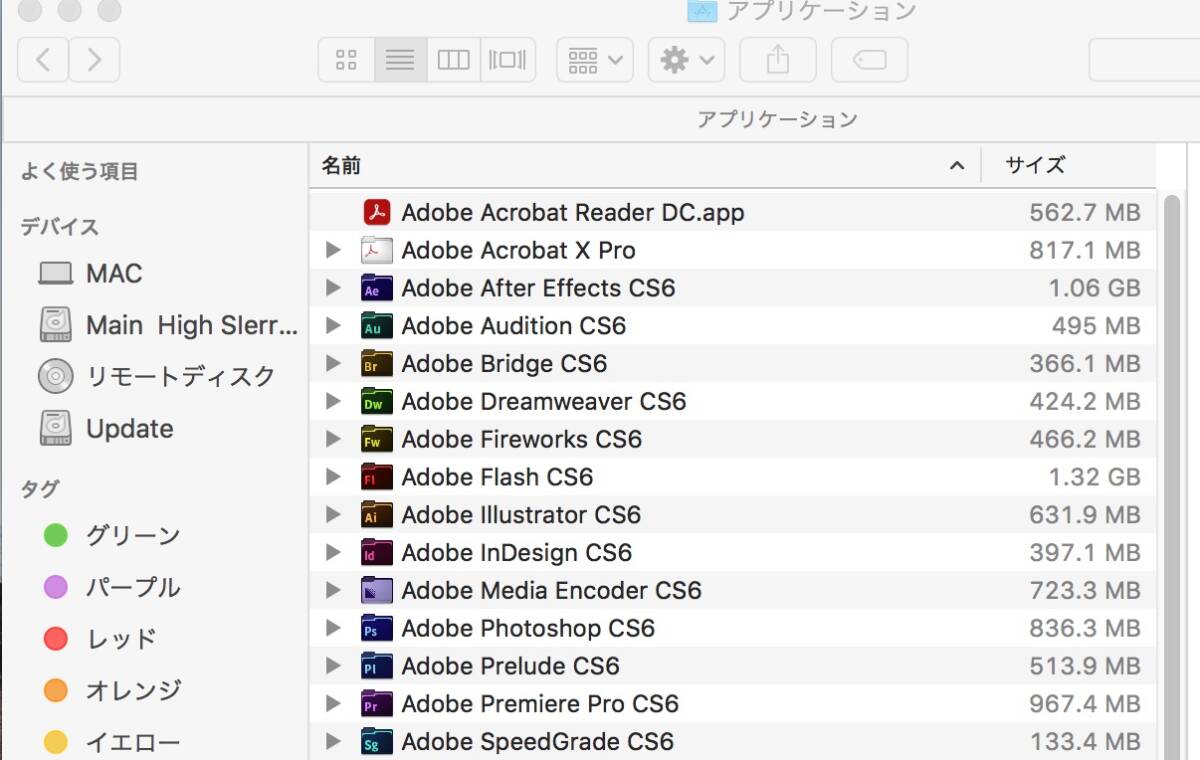Expand the Adobe Dreamweaver CS6 folder

(x=334, y=402)
